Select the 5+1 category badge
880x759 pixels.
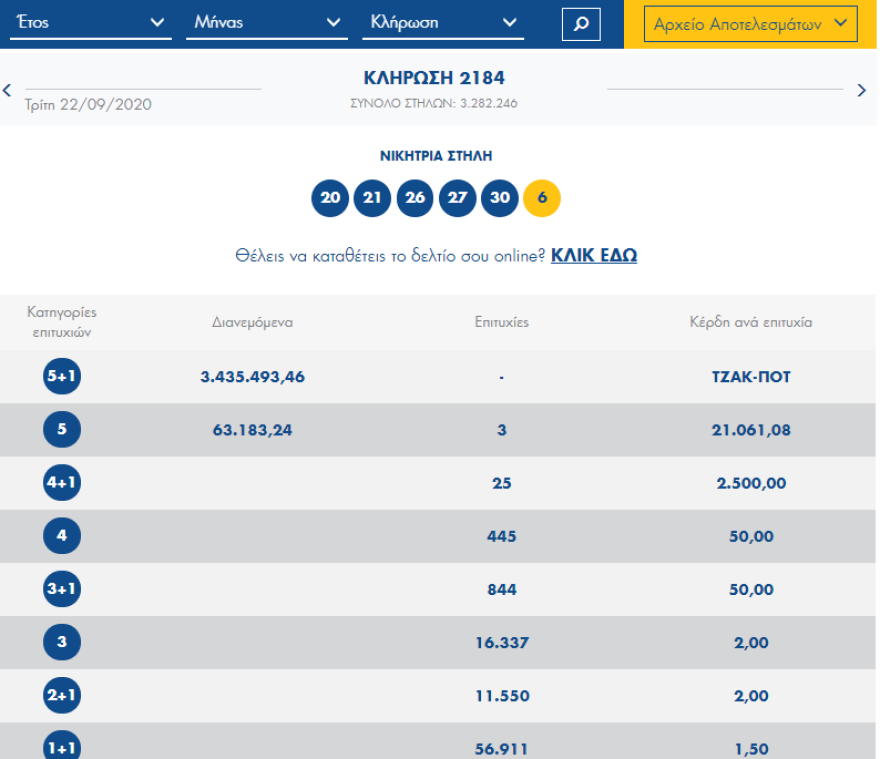[x=61, y=377]
